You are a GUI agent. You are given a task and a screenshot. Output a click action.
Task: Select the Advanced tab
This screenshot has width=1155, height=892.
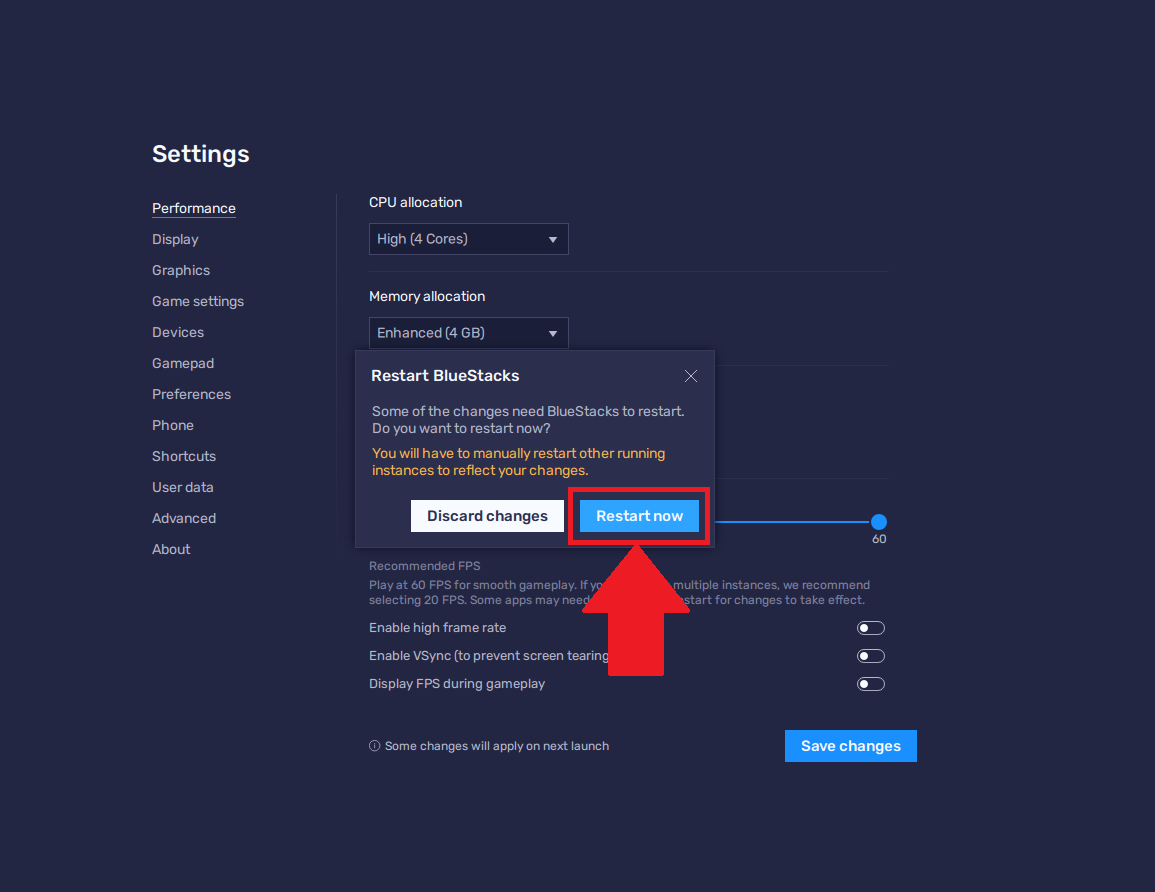[184, 518]
